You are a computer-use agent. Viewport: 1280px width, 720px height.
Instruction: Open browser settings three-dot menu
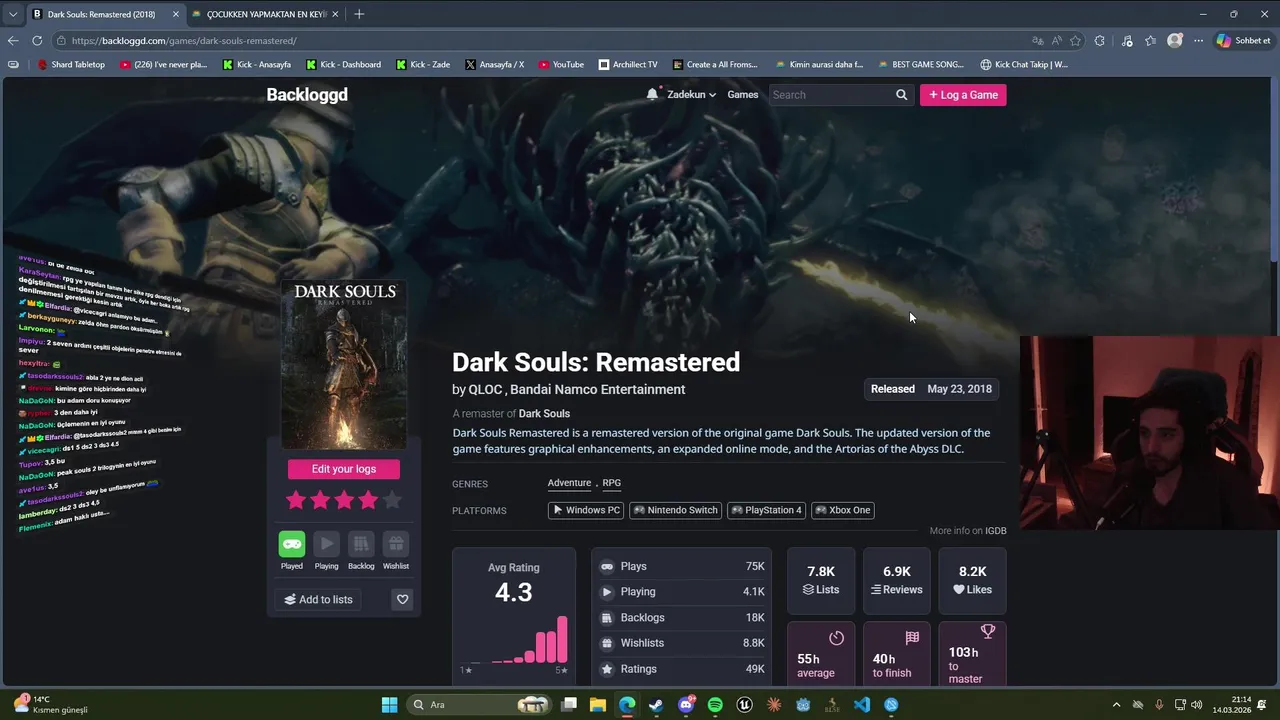1198,41
